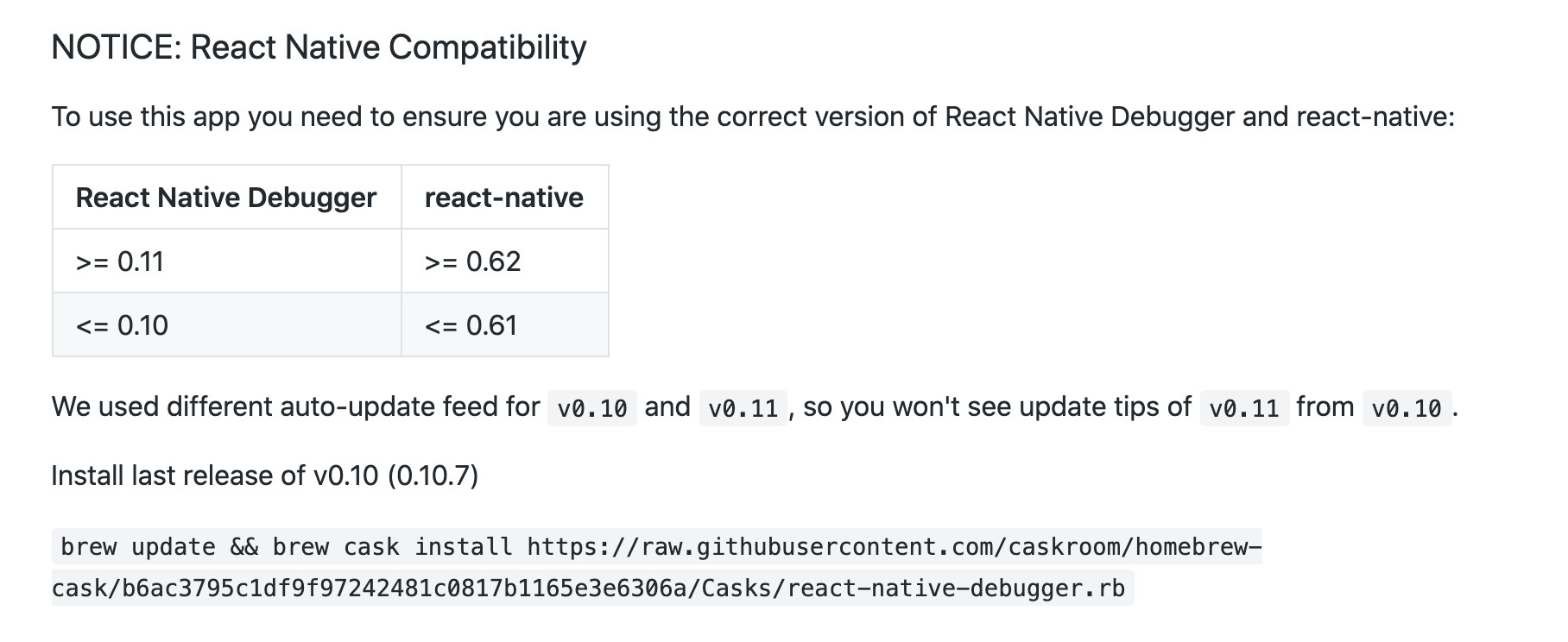Click the "(0.10.7)" version number text
Screen dimensions: 1568x642
433,475
